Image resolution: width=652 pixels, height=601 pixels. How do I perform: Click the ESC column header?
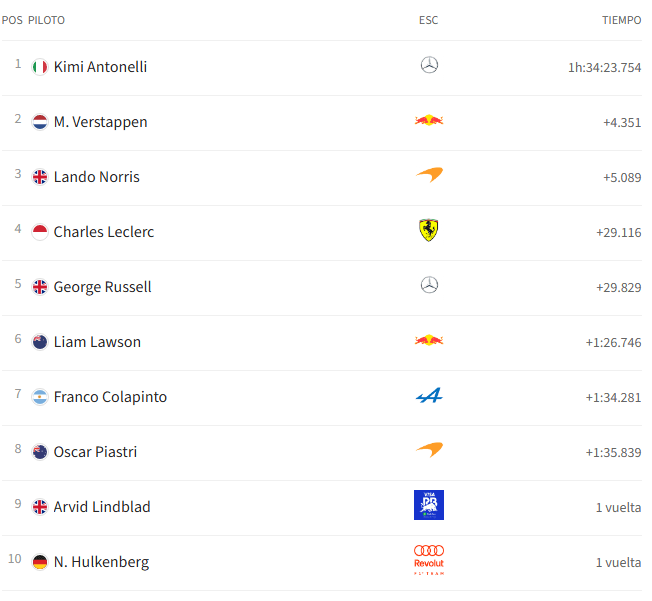(428, 20)
